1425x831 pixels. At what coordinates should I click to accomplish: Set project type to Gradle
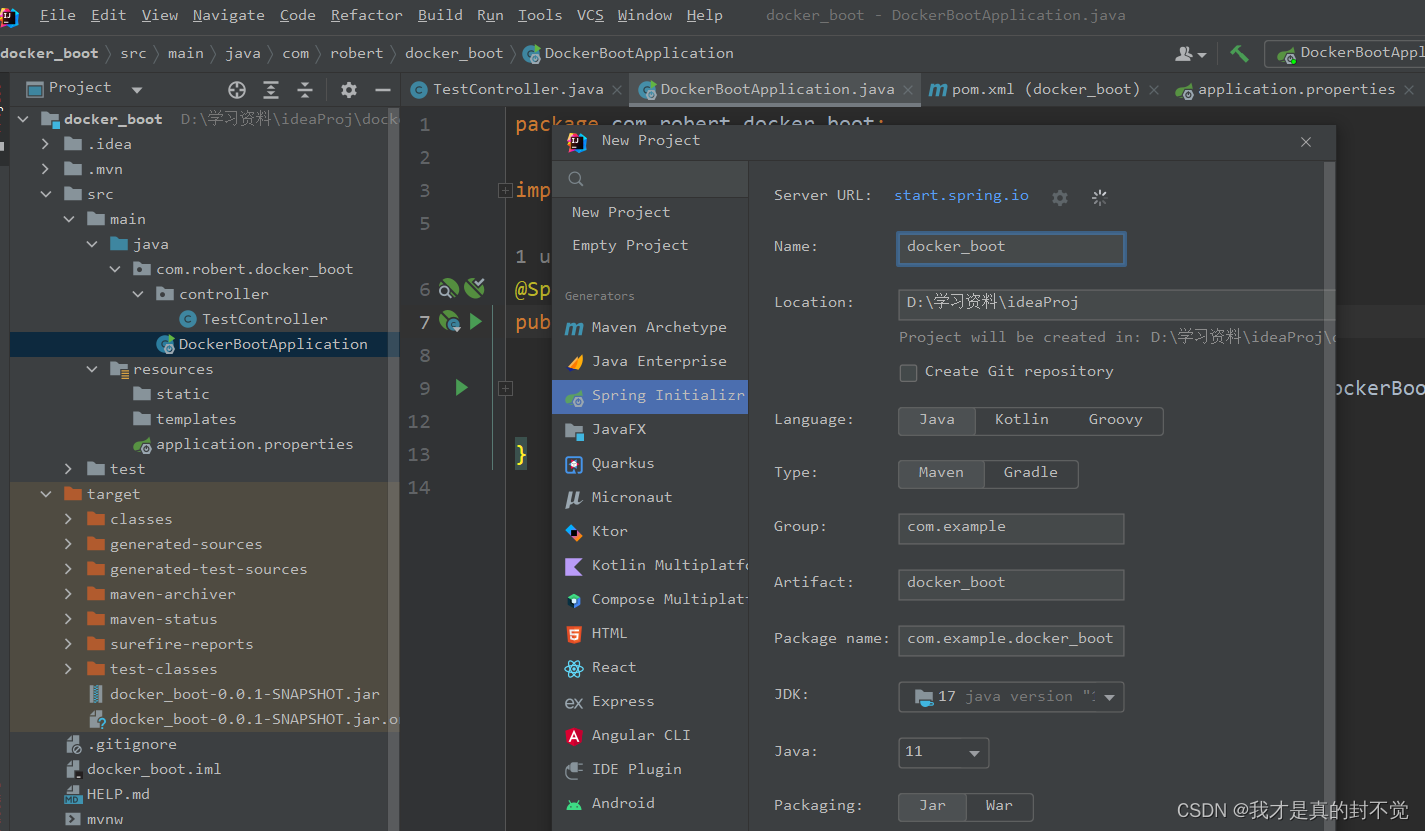tap(1031, 473)
